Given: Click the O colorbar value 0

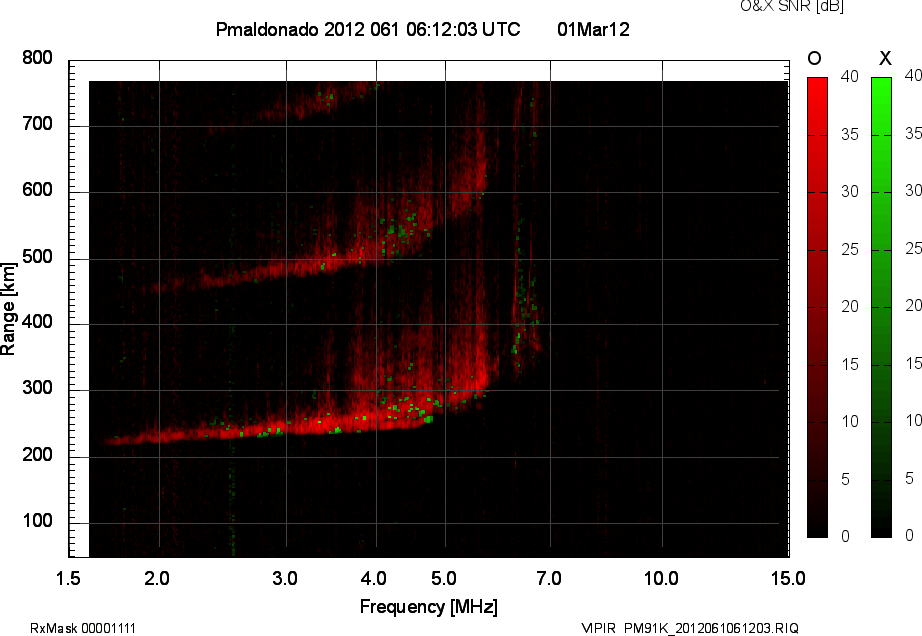Looking at the screenshot, I should (x=845, y=536).
